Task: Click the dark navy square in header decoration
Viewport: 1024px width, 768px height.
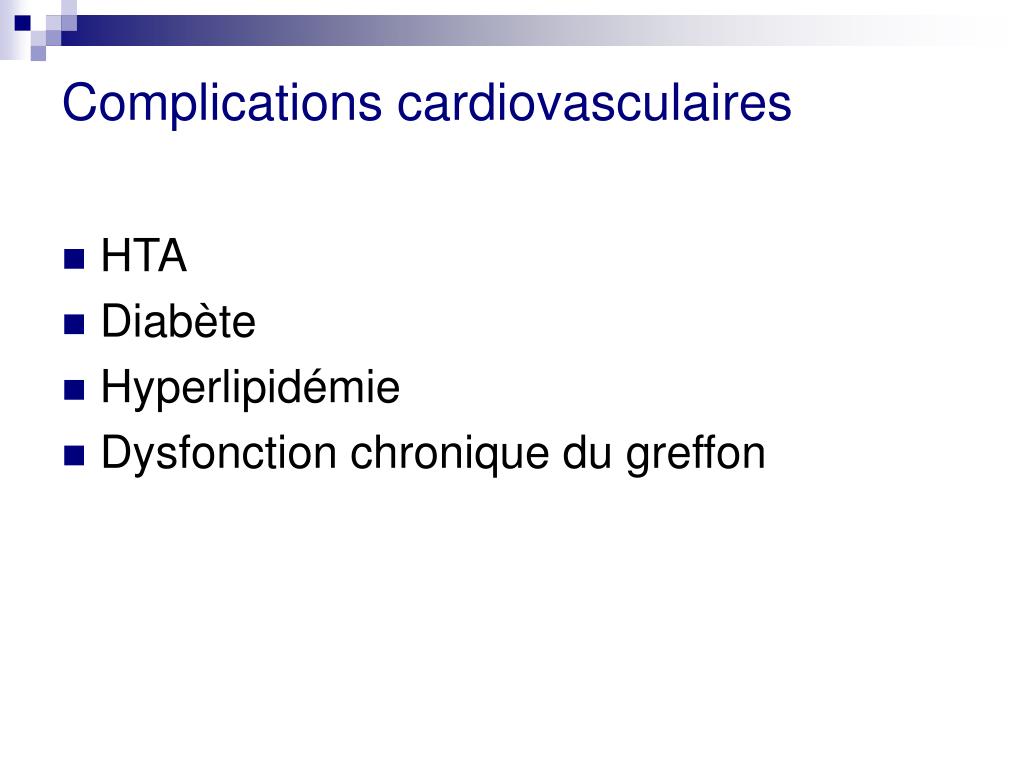Action: pos(23,23)
